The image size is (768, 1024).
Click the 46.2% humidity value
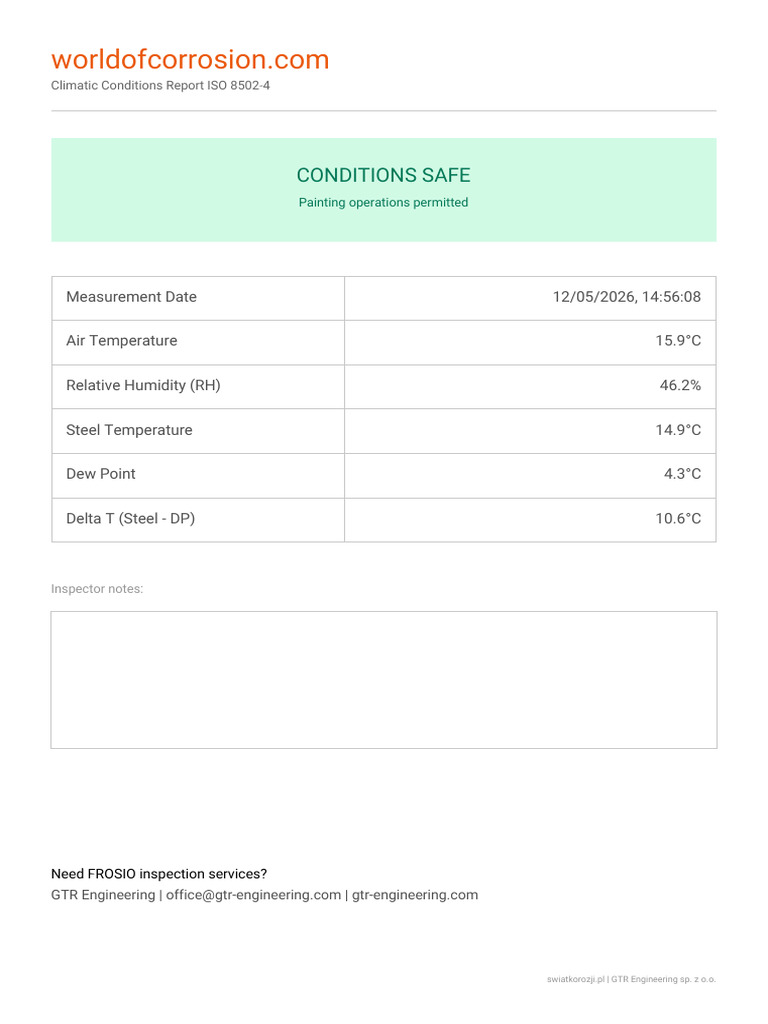680,385
